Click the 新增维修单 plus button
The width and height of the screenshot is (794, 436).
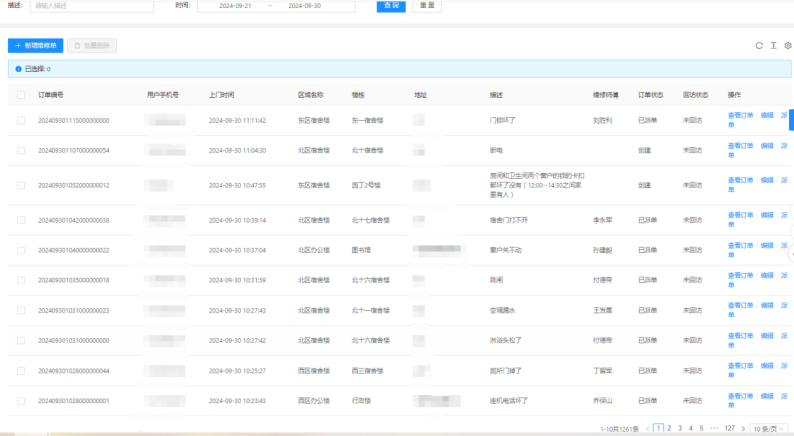coord(35,46)
